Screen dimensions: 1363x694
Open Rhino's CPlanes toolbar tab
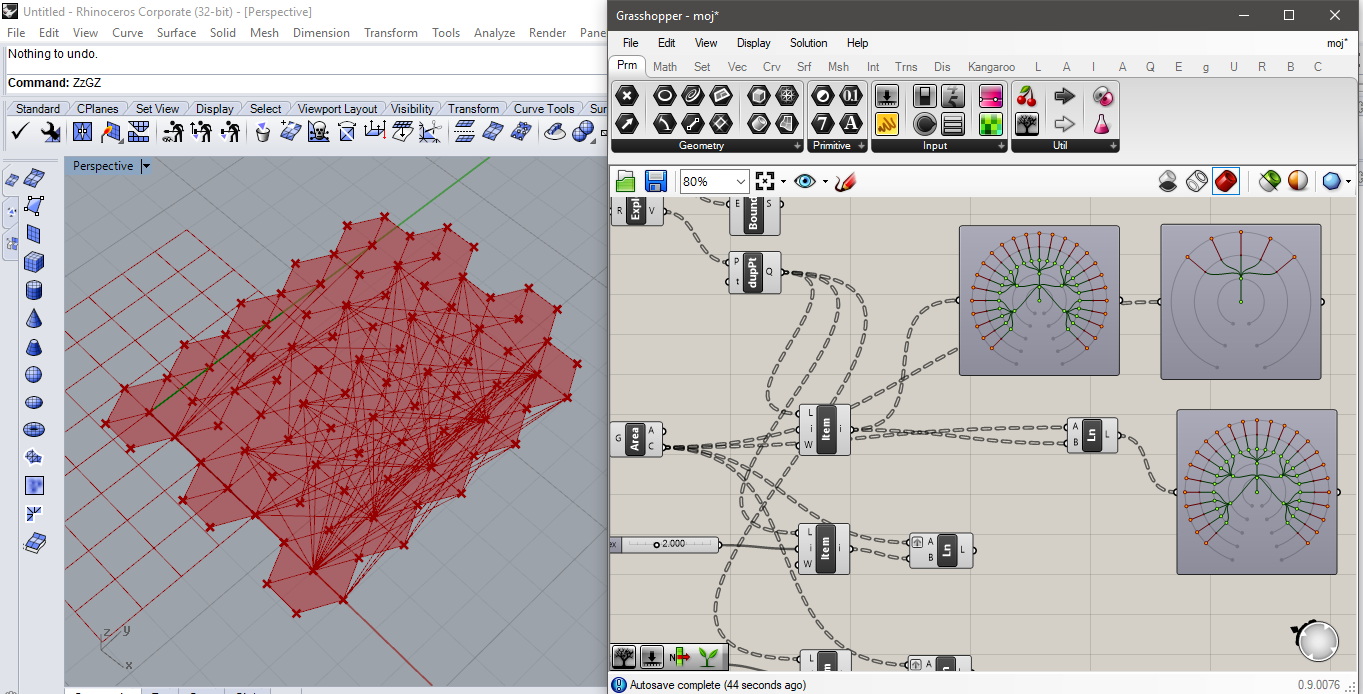pyautogui.click(x=97, y=108)
